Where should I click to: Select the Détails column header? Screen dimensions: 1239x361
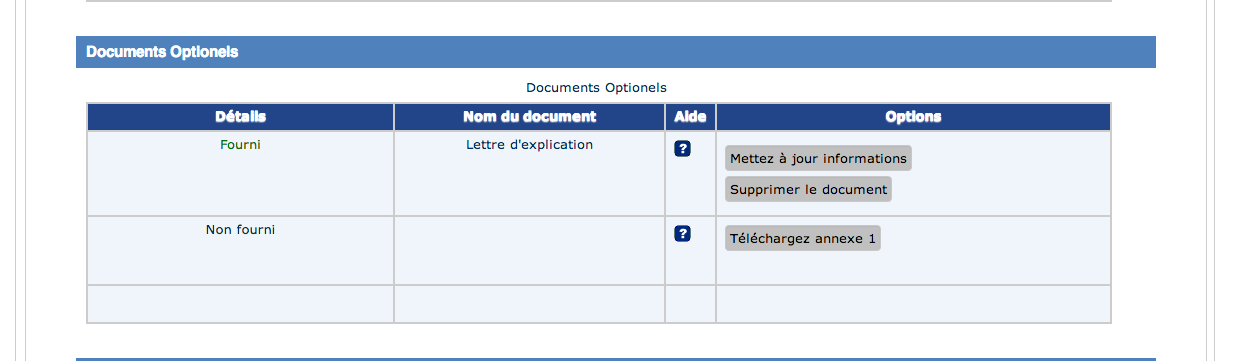click(240, 117)
